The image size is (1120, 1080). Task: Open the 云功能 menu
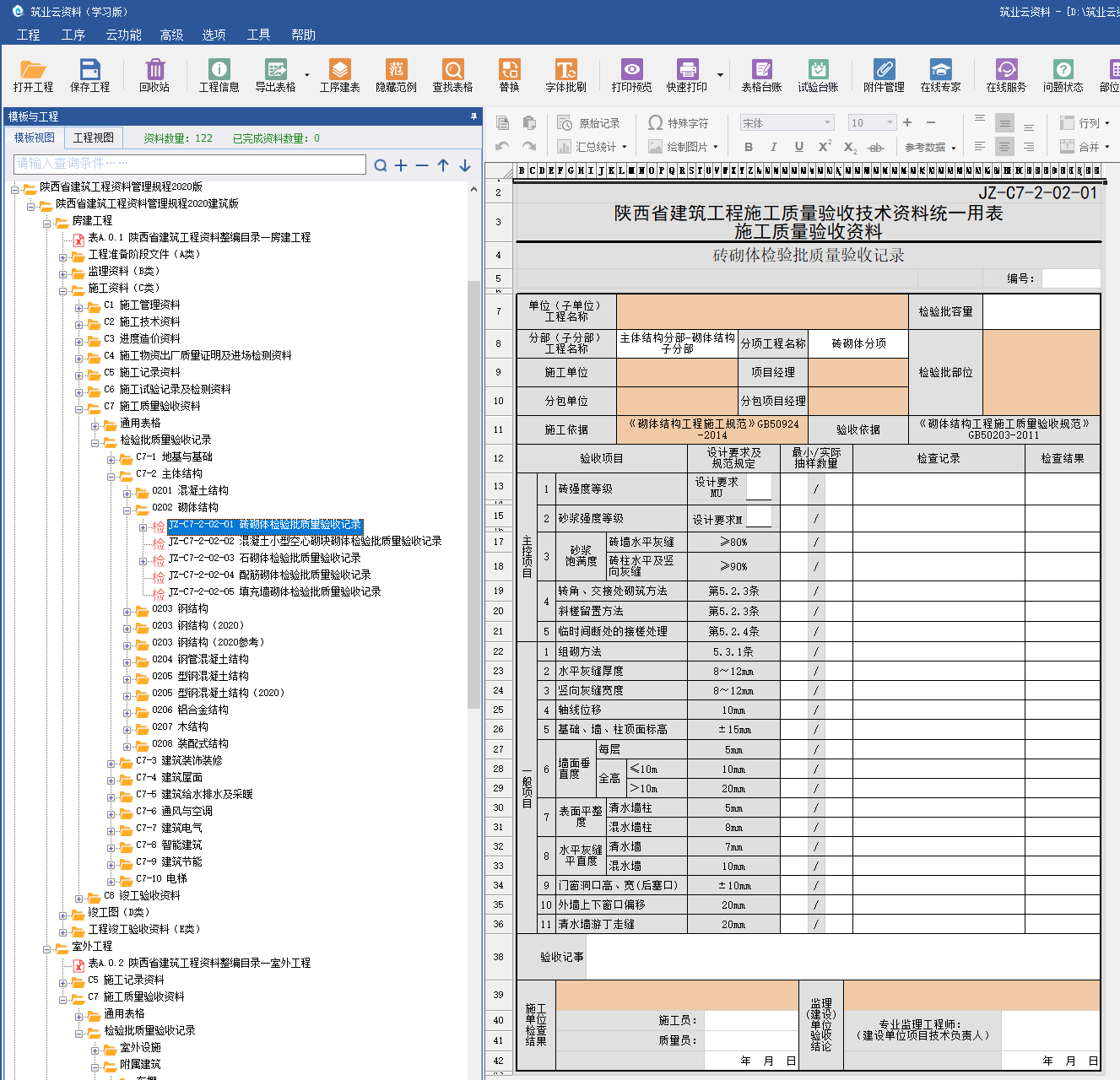(x=123, y=35)
